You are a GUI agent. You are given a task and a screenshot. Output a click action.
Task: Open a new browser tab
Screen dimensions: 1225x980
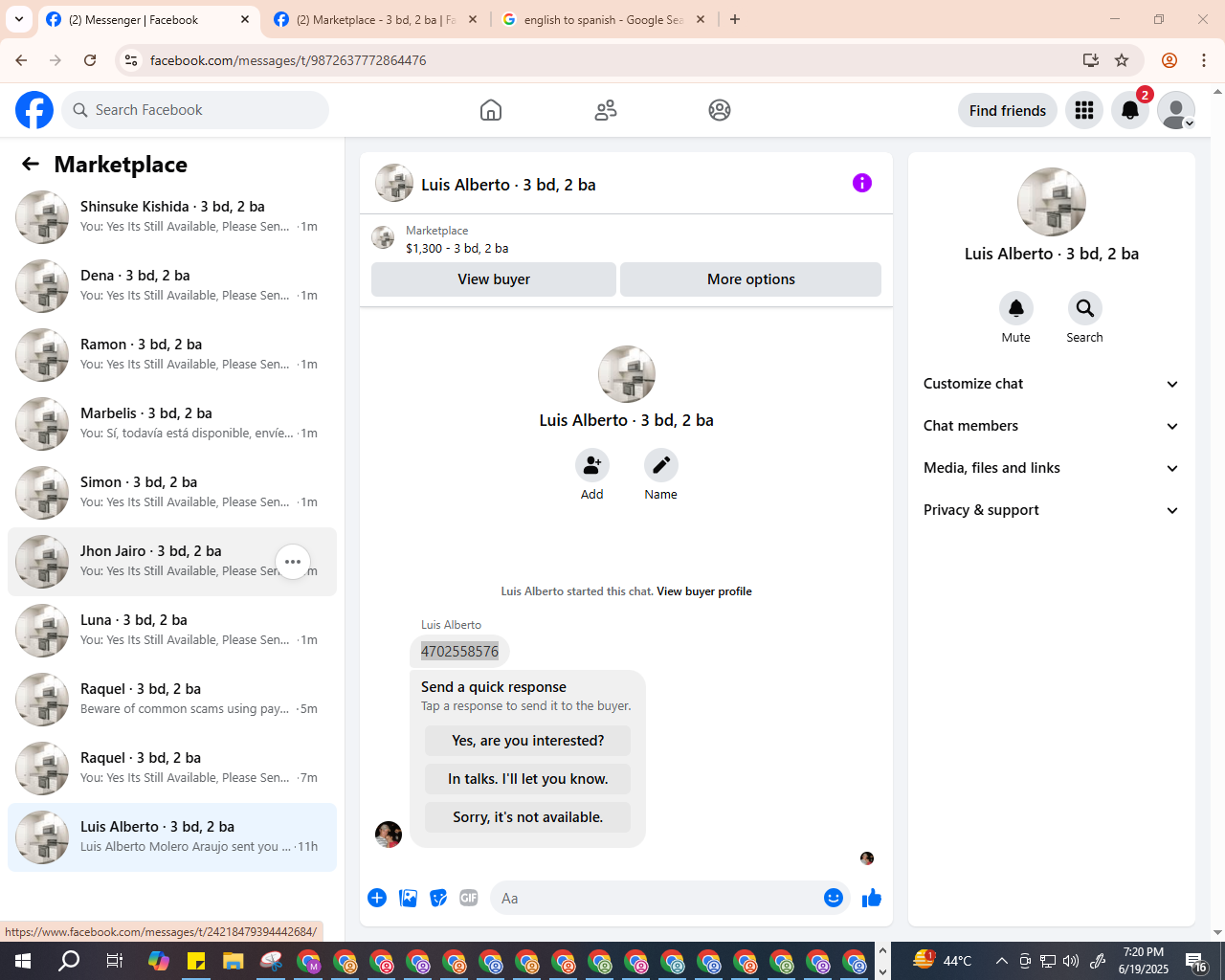click(x=735, y=19)
